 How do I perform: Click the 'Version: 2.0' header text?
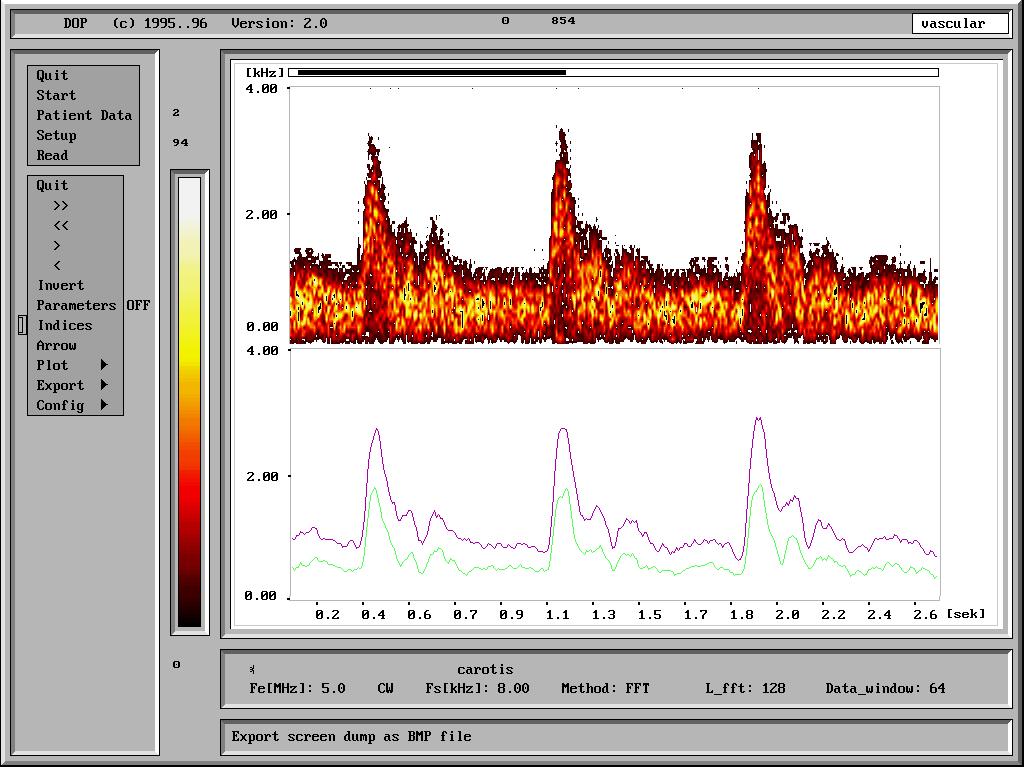(280, 24)
